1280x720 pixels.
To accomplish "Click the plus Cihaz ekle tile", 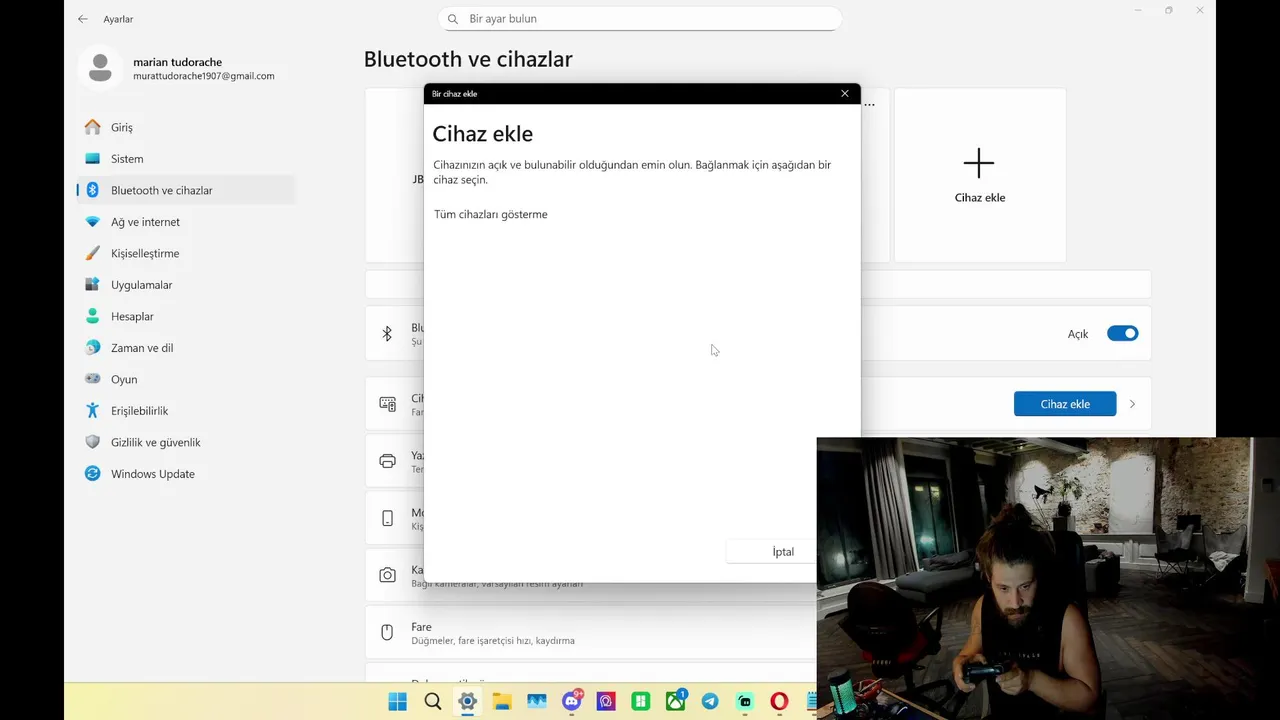I will pos(980,175).
